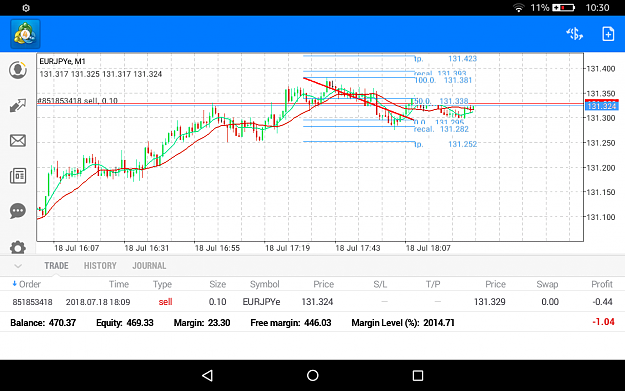Viewport: 625px width, 391px height.
Task: Click the red sell type cell
Action: click(165, 302)
